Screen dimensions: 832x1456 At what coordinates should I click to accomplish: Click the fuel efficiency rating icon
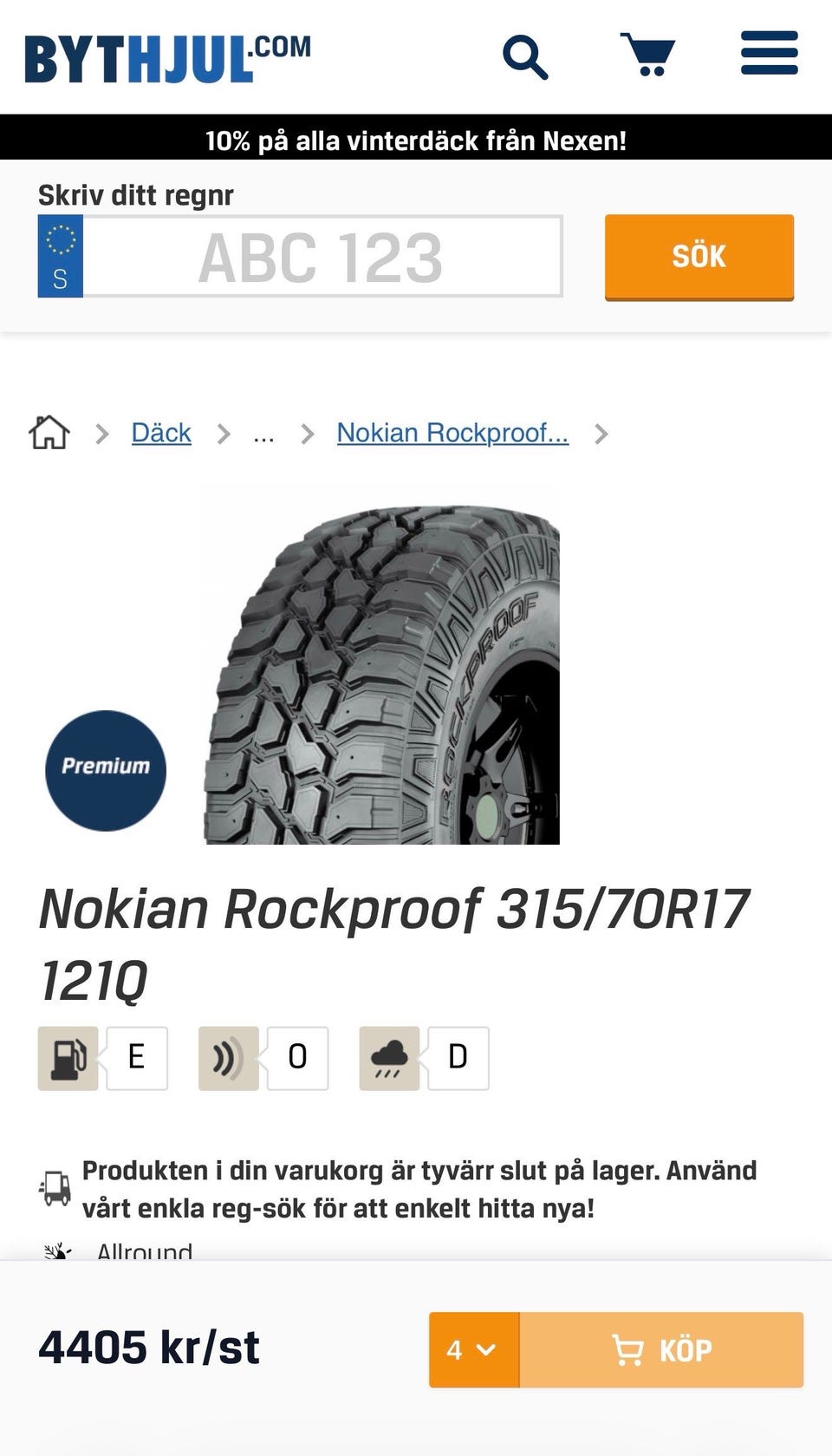(x=68, y=1058)
